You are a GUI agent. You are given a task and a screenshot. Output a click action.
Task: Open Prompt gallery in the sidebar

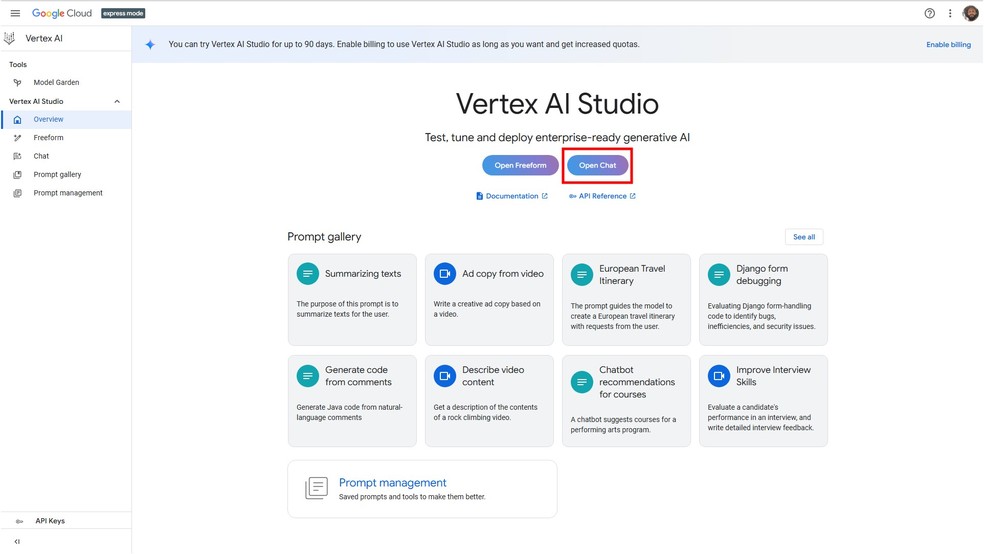[x=57, y=174]
